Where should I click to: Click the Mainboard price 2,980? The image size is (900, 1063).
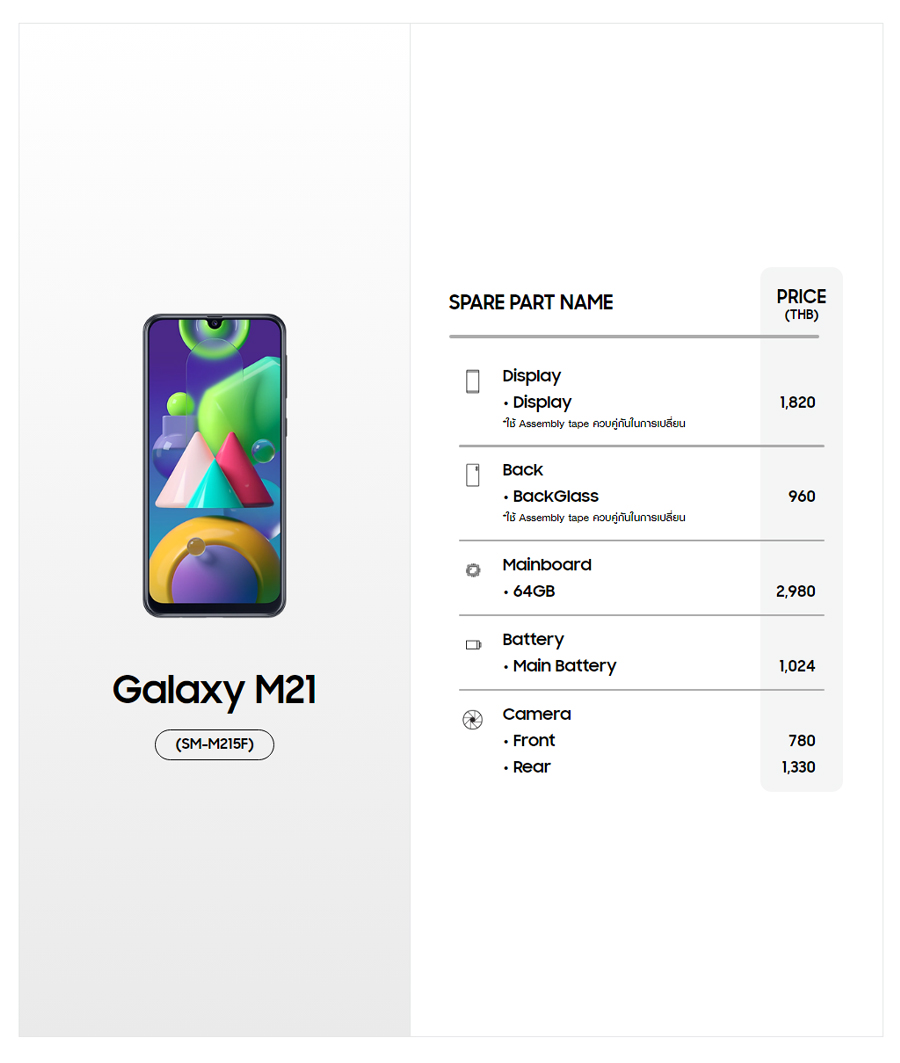[x=795, y=591]
